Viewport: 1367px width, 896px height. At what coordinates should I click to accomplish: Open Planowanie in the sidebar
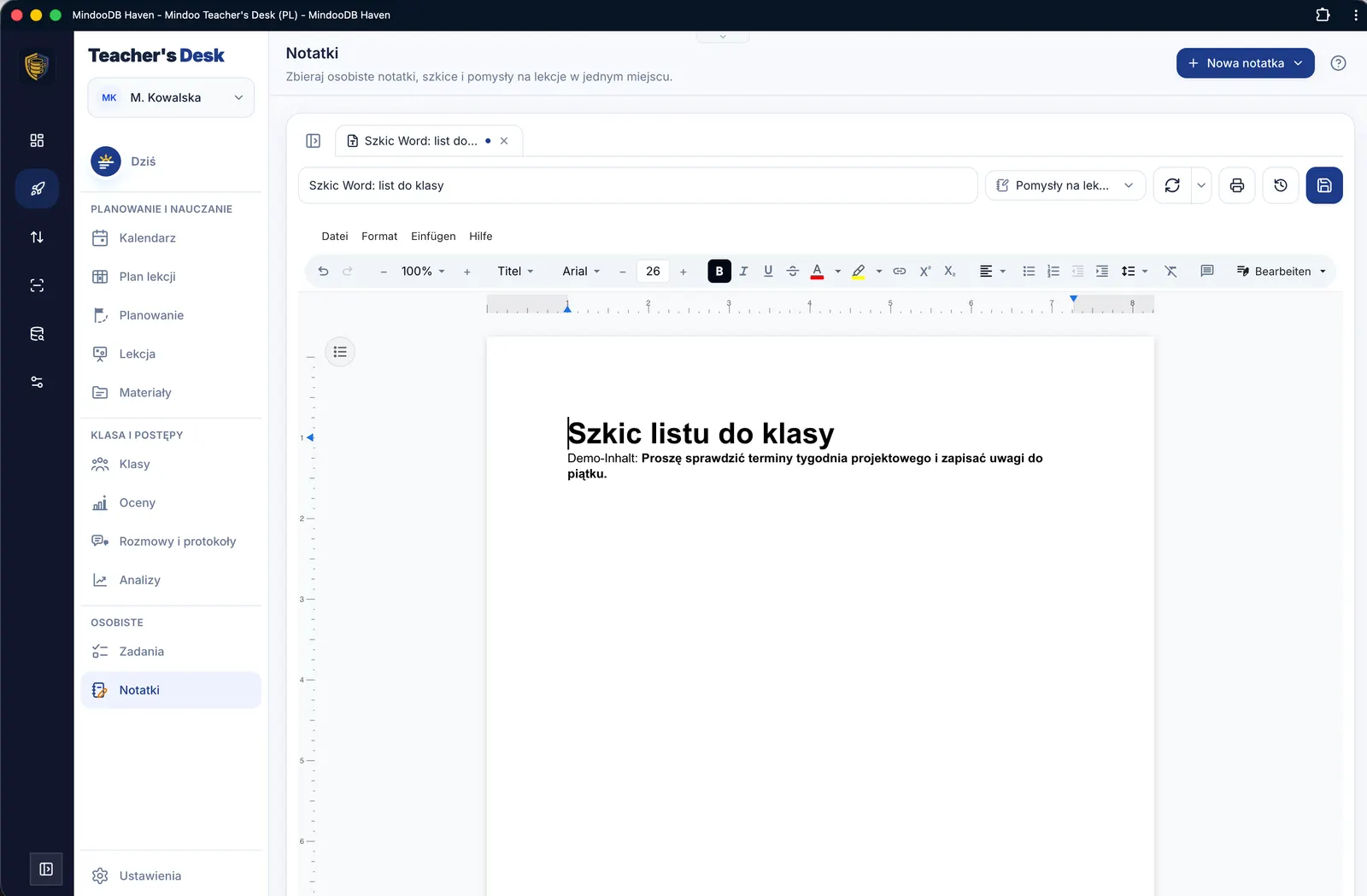[171, 315]
